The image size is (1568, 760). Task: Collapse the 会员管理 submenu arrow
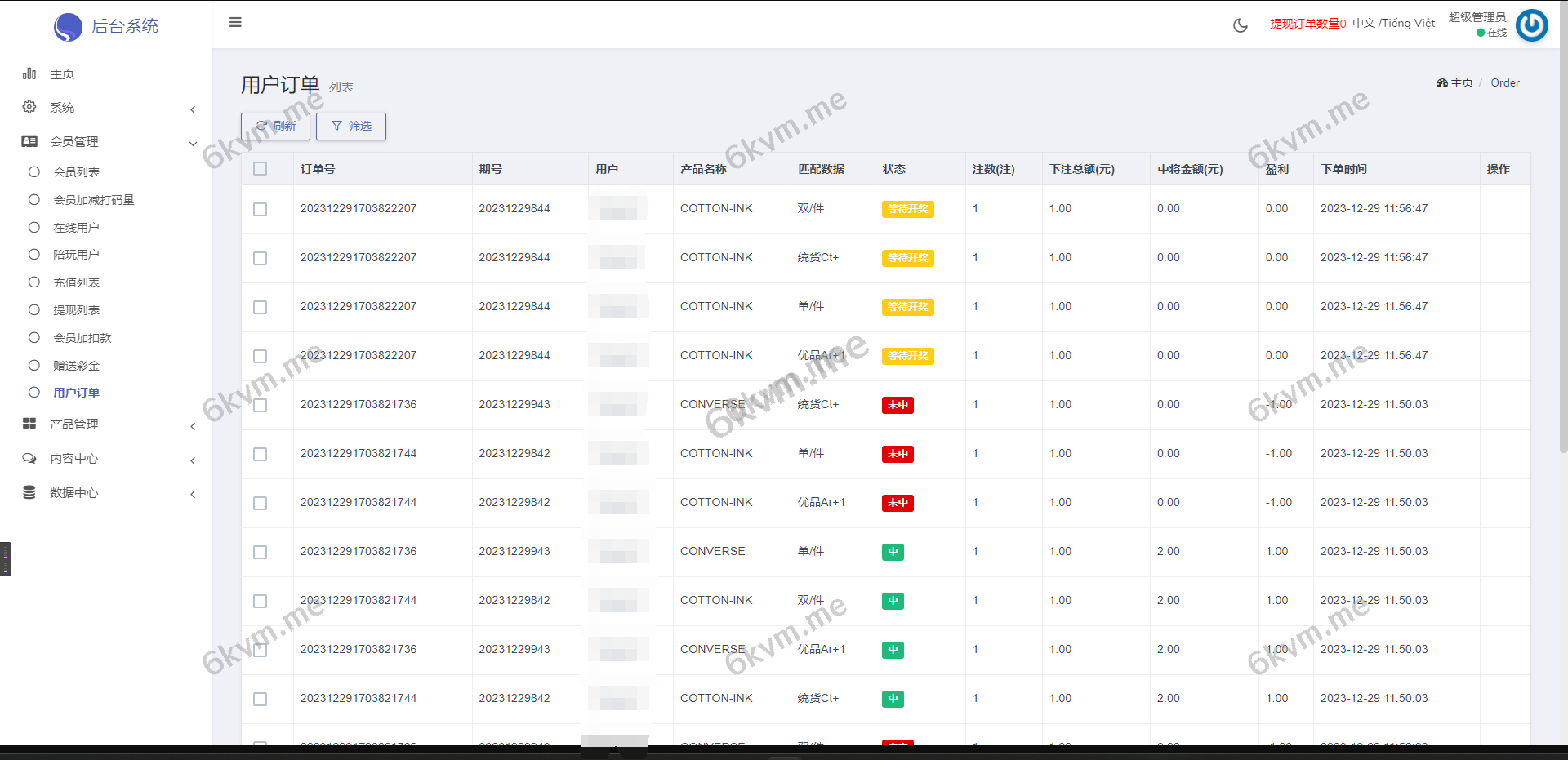(193, 144)
